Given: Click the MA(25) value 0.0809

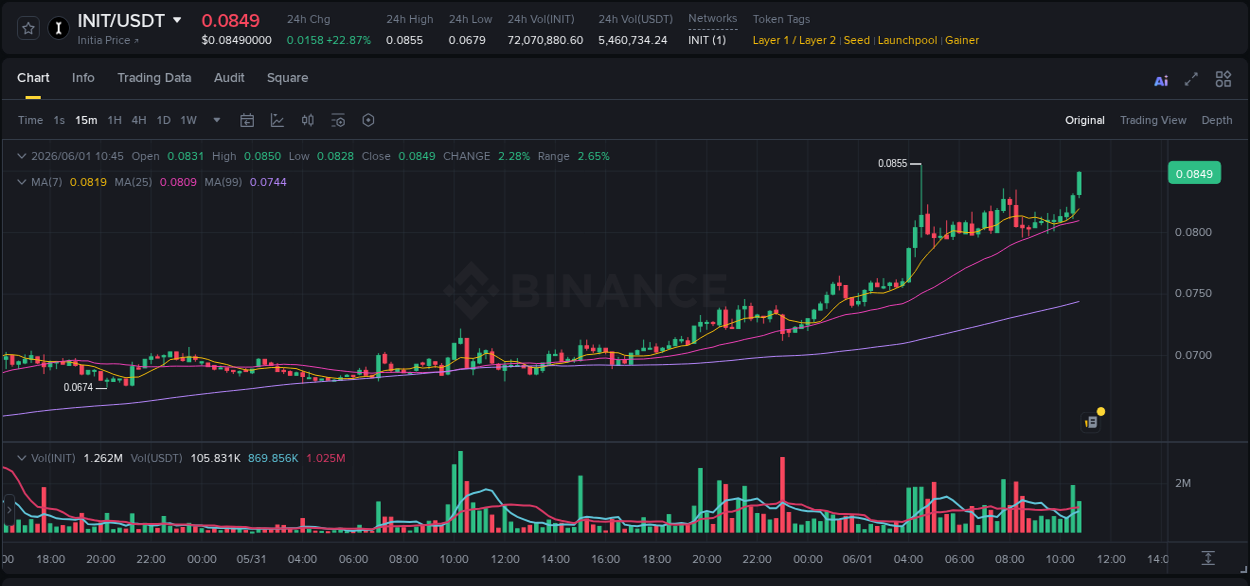Looking at the screenshot, I should [179, 182].
